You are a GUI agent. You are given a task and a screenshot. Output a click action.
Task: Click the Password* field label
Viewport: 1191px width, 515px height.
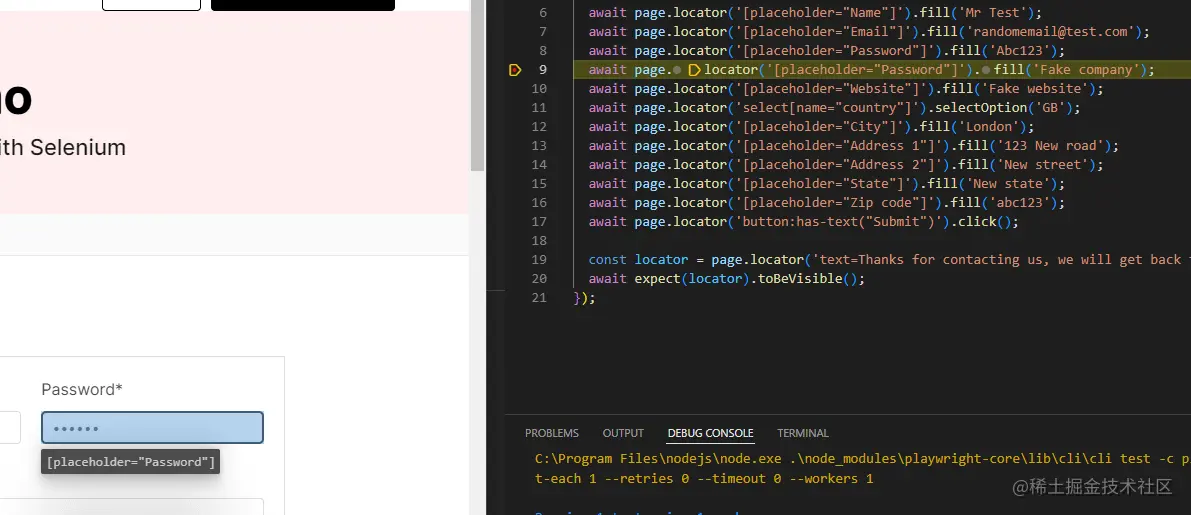point(82,390)
